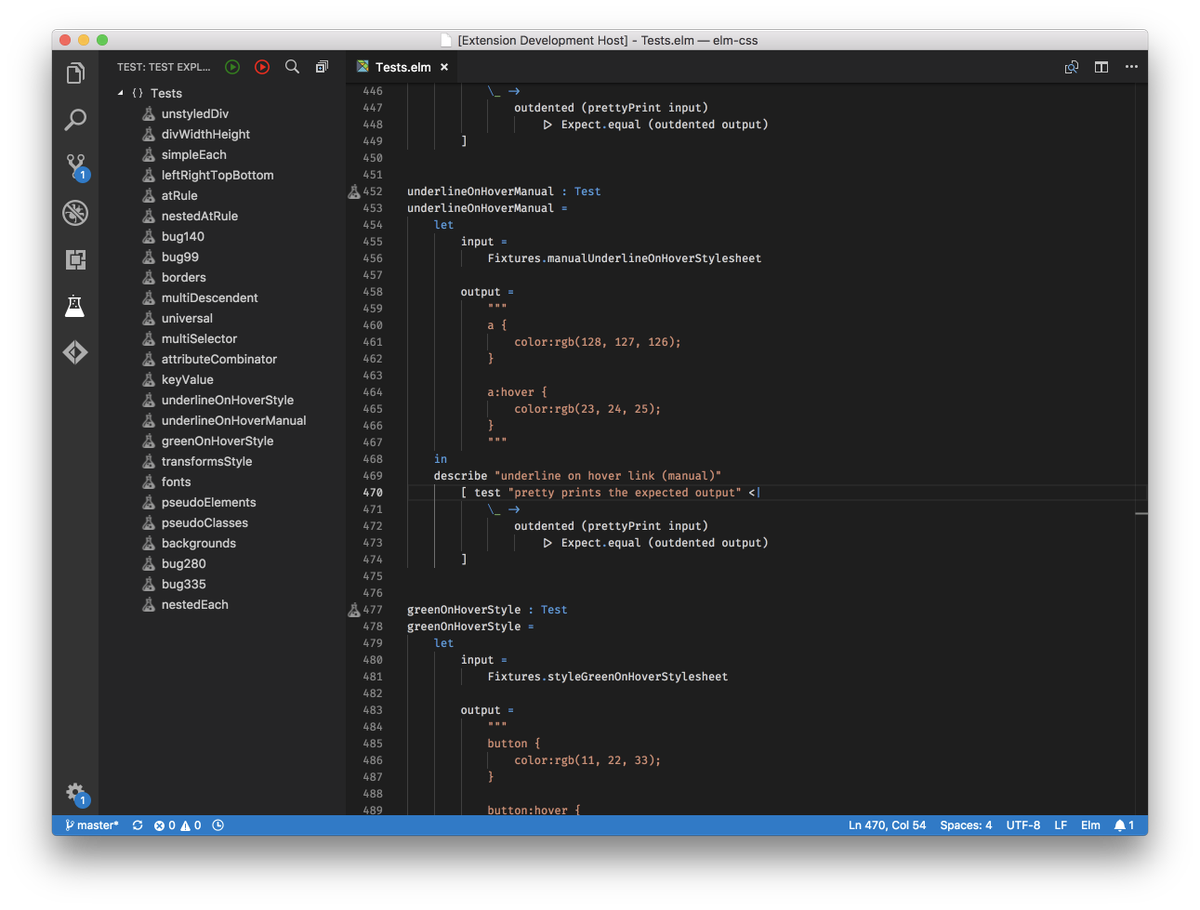Select the bug335 test
Viewport: 1200px width, 910px height.
pos(183,584)
